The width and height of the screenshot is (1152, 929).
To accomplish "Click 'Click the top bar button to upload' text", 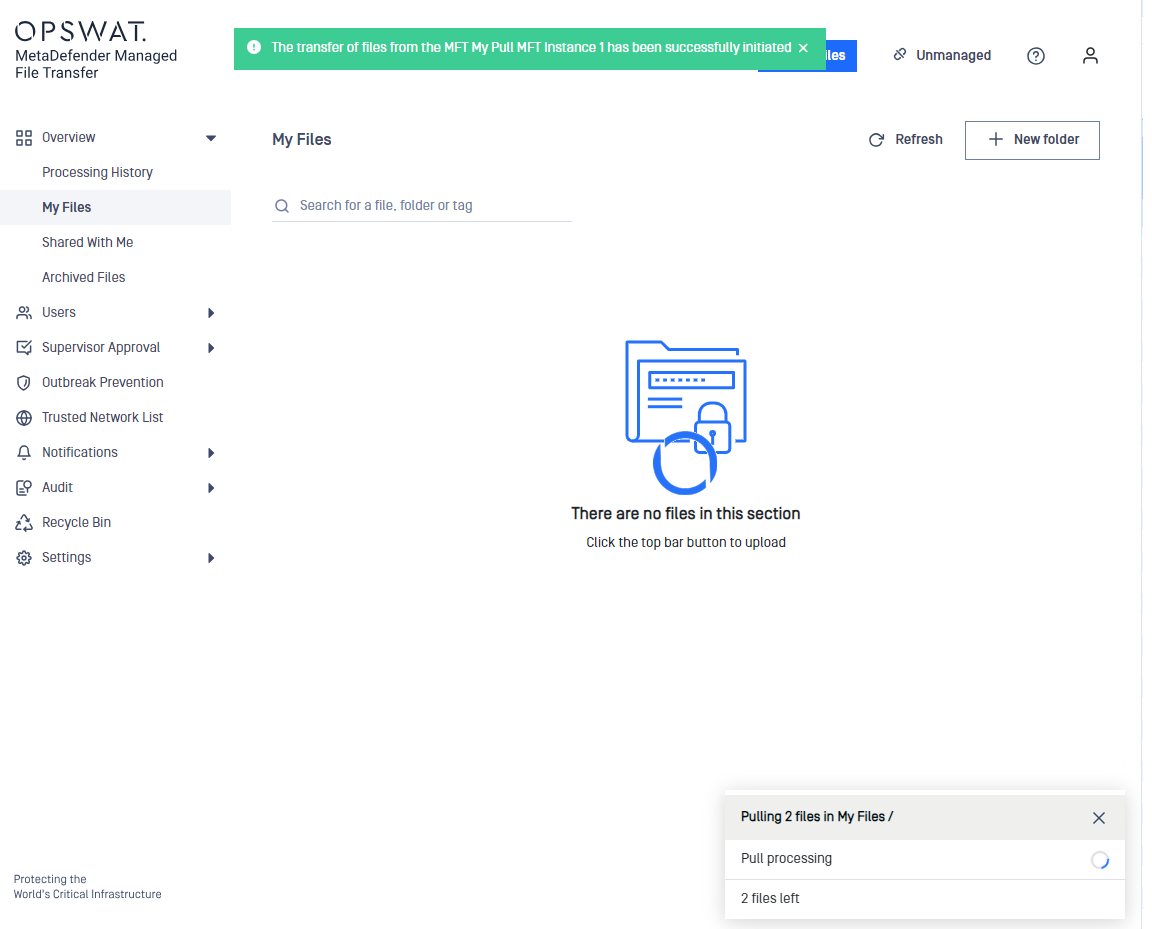I will (x=685, y=542).
